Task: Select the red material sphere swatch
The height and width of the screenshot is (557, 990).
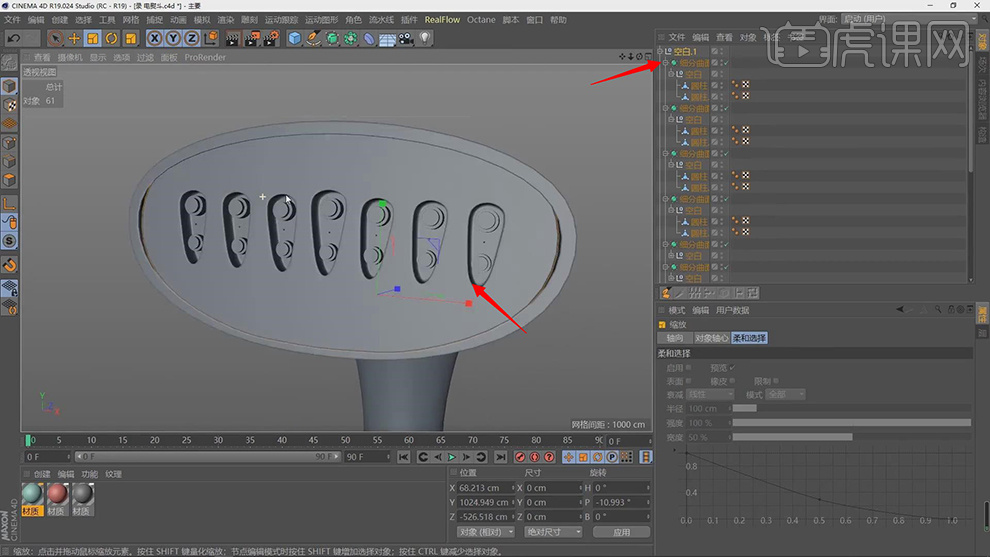Action: [58, 495]
